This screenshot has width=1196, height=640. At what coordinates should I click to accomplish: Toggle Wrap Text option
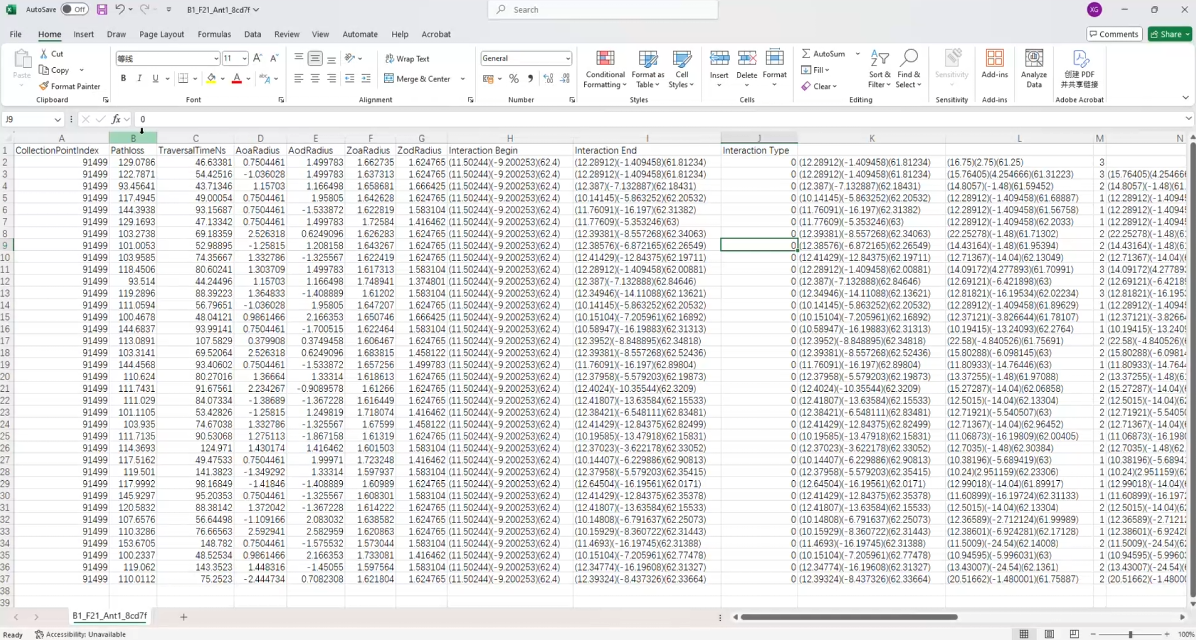(407, 59)
